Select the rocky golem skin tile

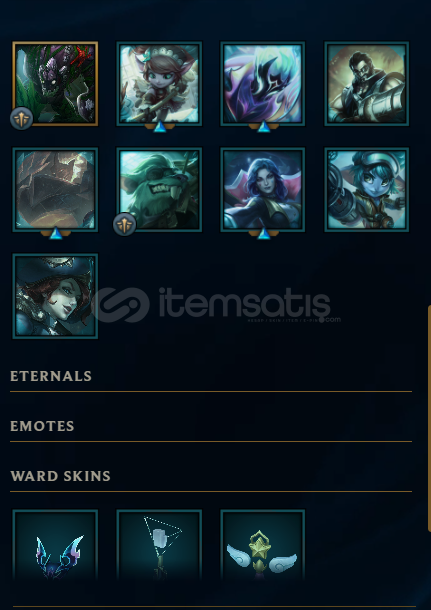tap(55, 189)
